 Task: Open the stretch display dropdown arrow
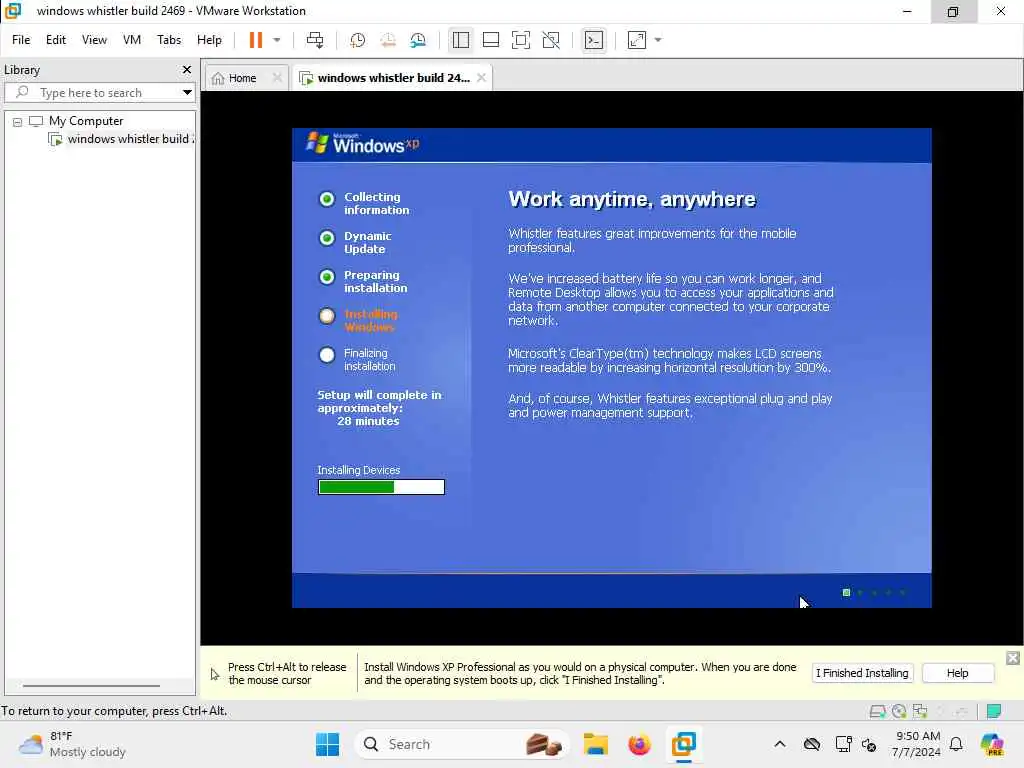pos(658,40)
